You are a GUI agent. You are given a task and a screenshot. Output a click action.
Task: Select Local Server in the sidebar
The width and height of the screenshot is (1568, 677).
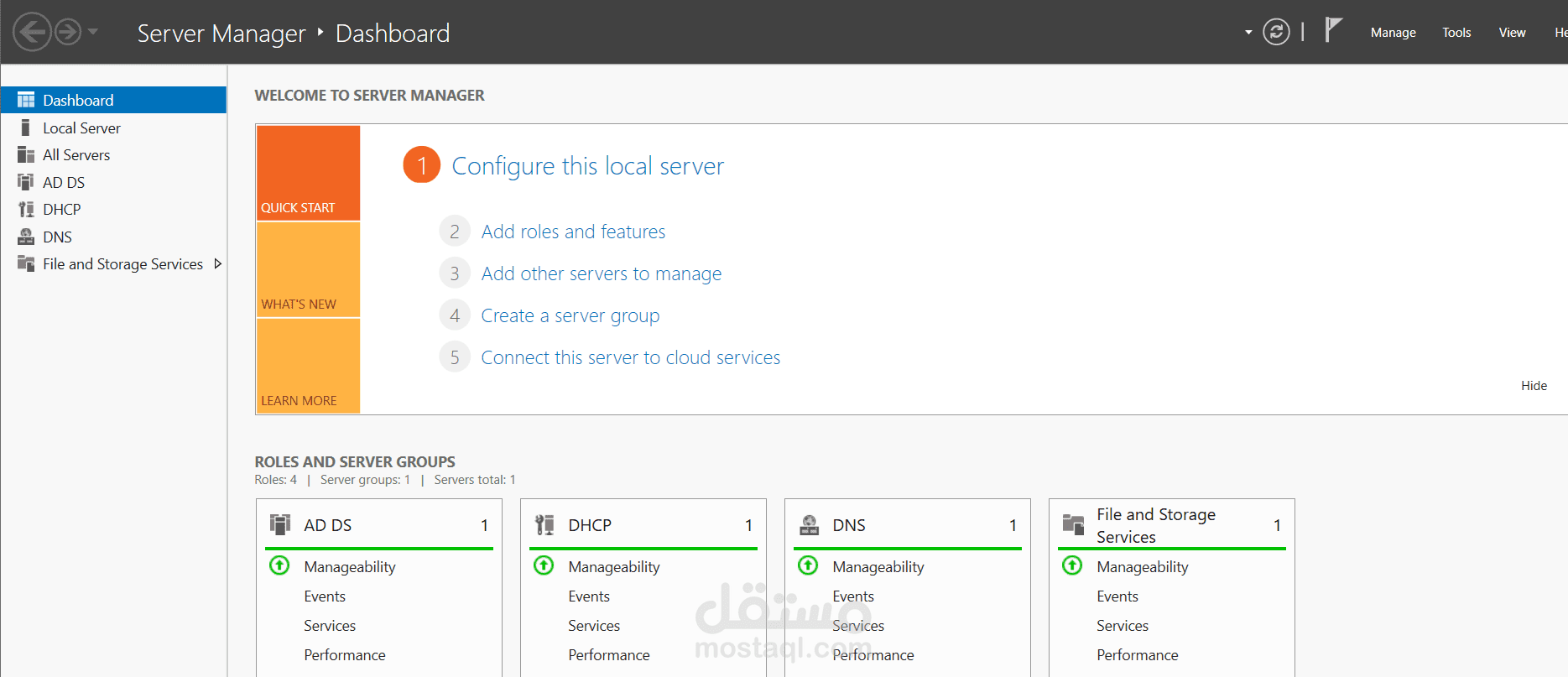81,128
